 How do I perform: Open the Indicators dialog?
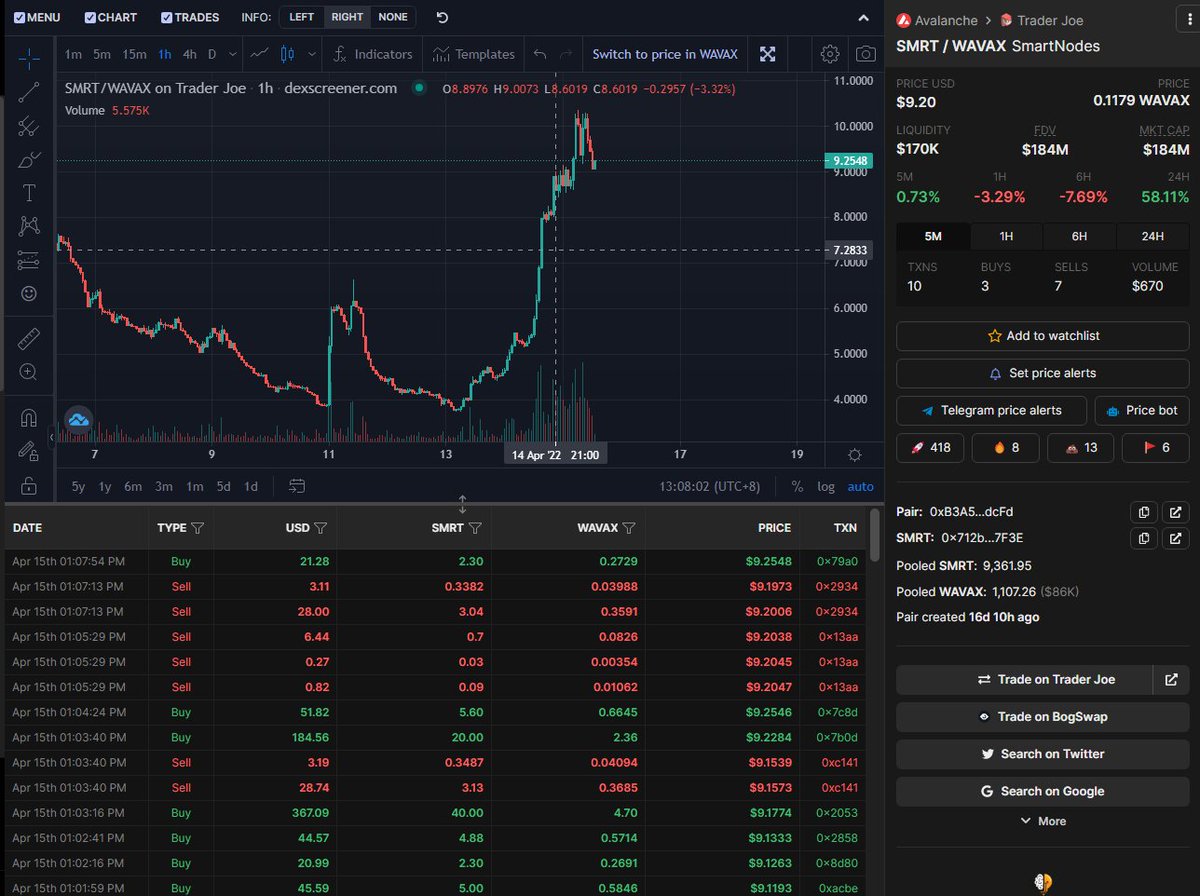tap(372, 54)
